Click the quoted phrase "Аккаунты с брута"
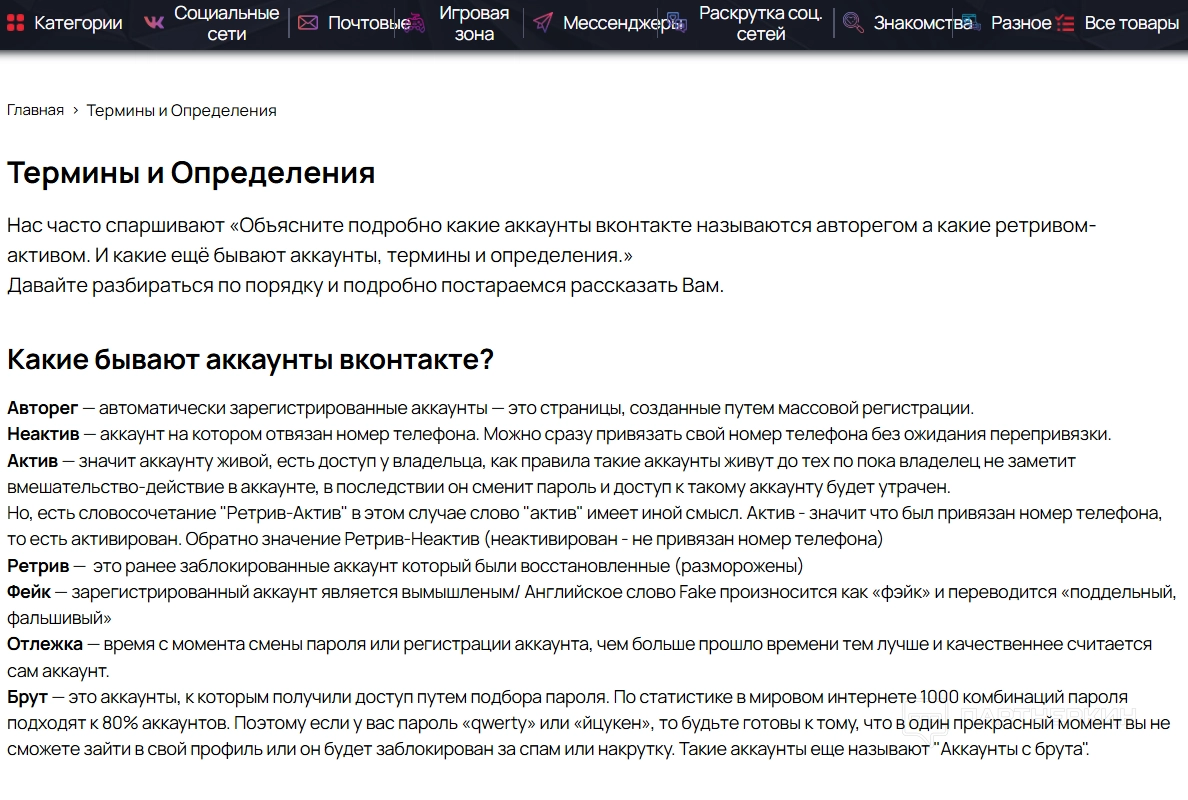Viewport: 1188px width, 800px height. click(1011, 749)
